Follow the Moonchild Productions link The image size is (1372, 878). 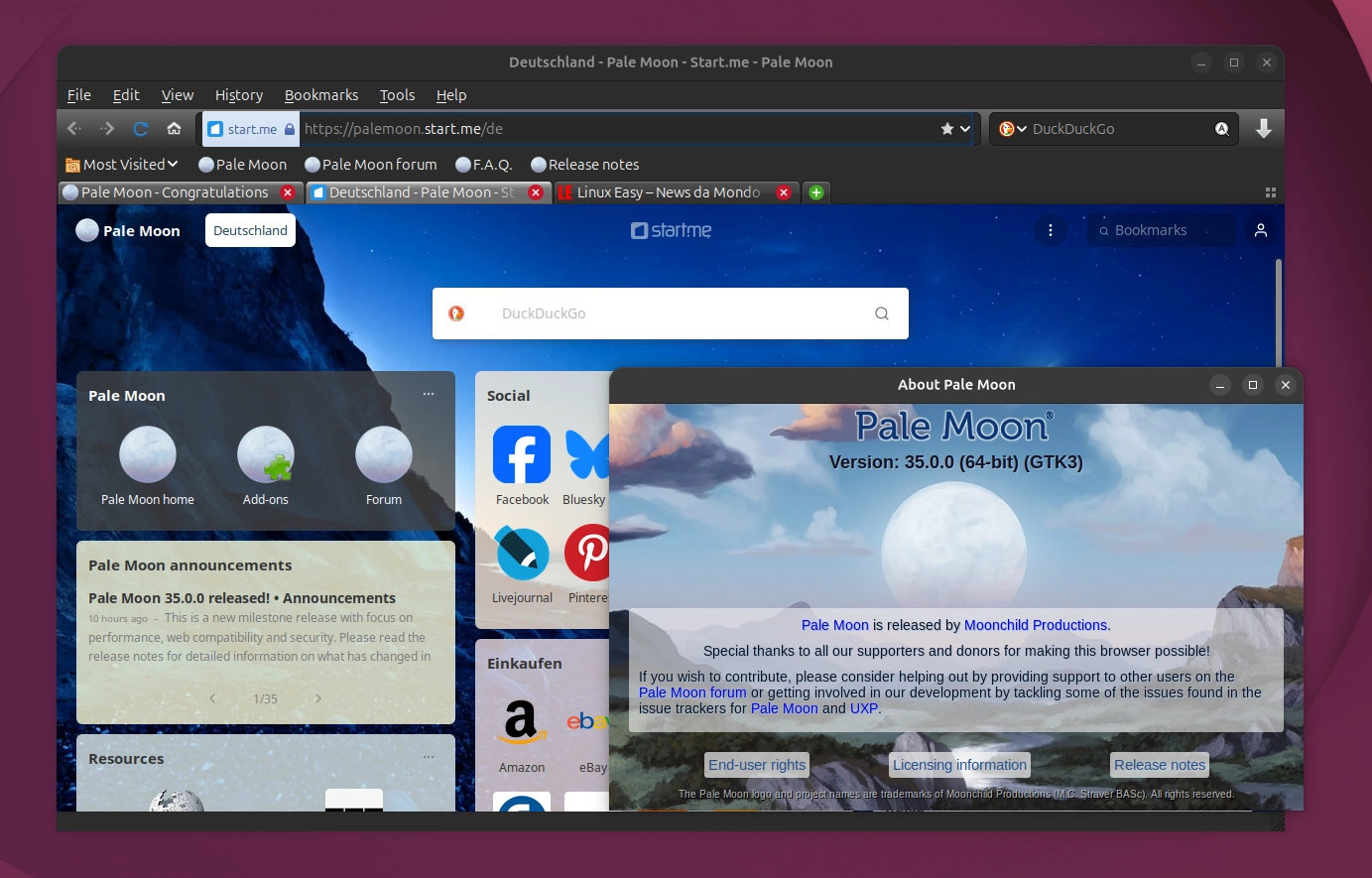point(1036,625)
